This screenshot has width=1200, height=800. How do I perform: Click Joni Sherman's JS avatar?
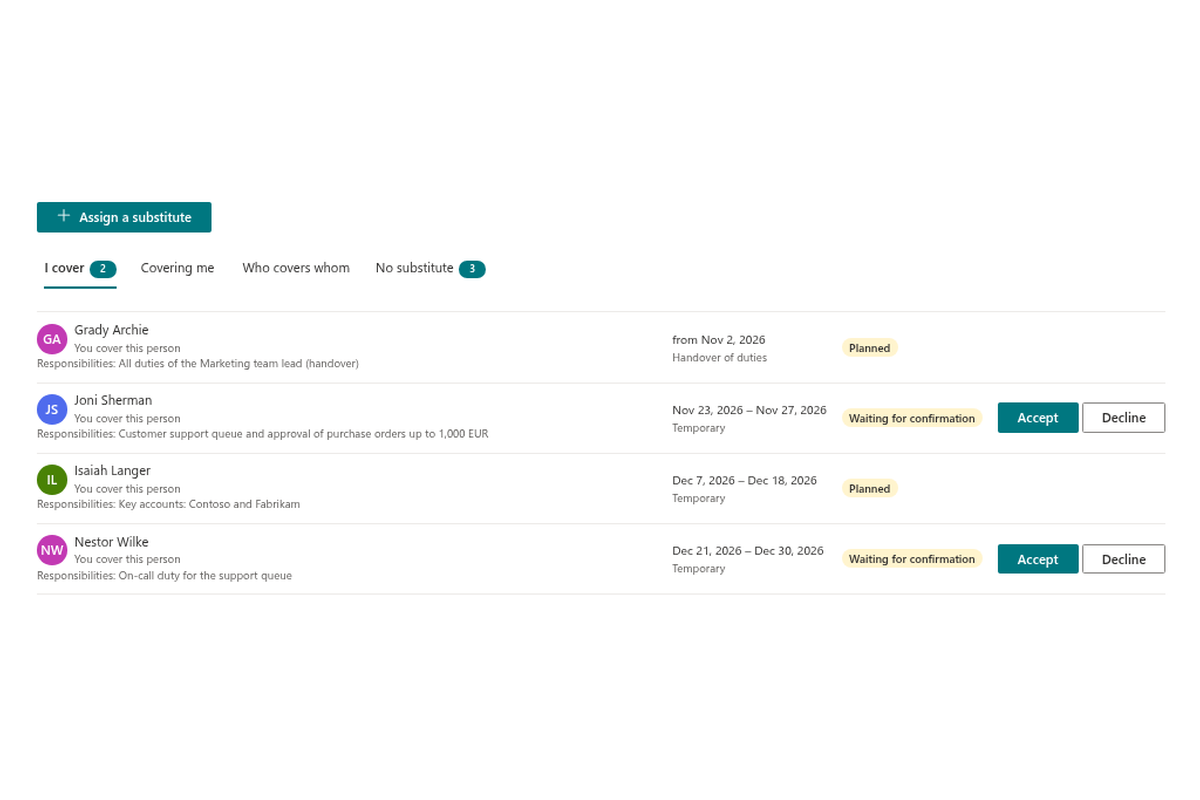(x=52, y=409)
